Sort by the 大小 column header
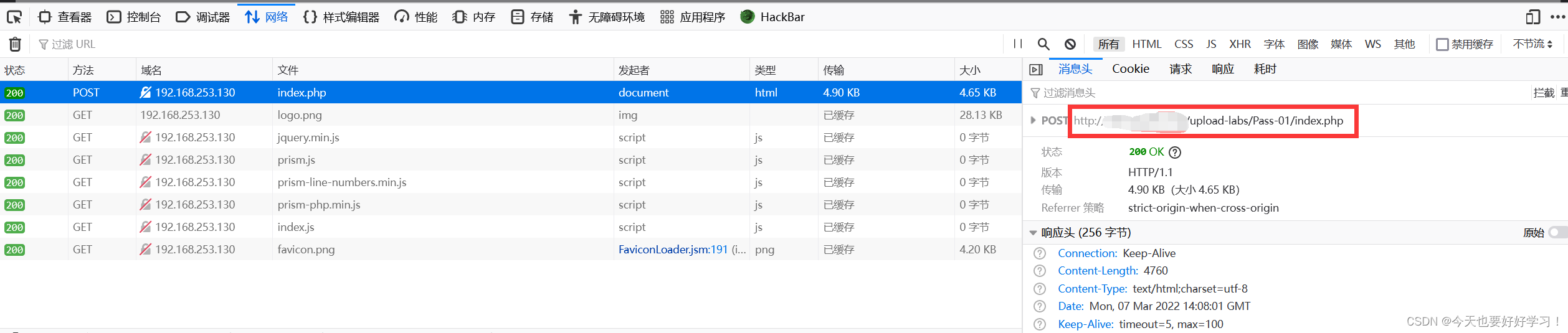The height and width of the screenshot is (333, 1568). [x=987, y=70]
